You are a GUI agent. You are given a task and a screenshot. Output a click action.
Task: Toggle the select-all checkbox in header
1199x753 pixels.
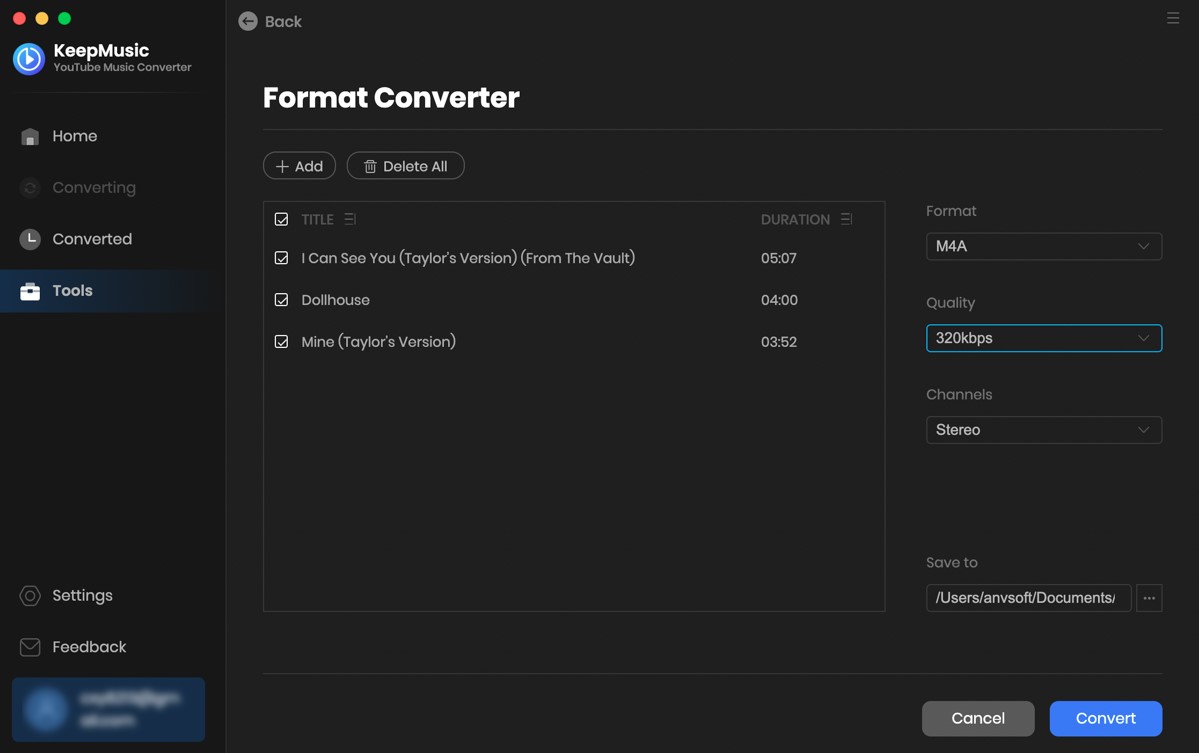coord(281,219)
